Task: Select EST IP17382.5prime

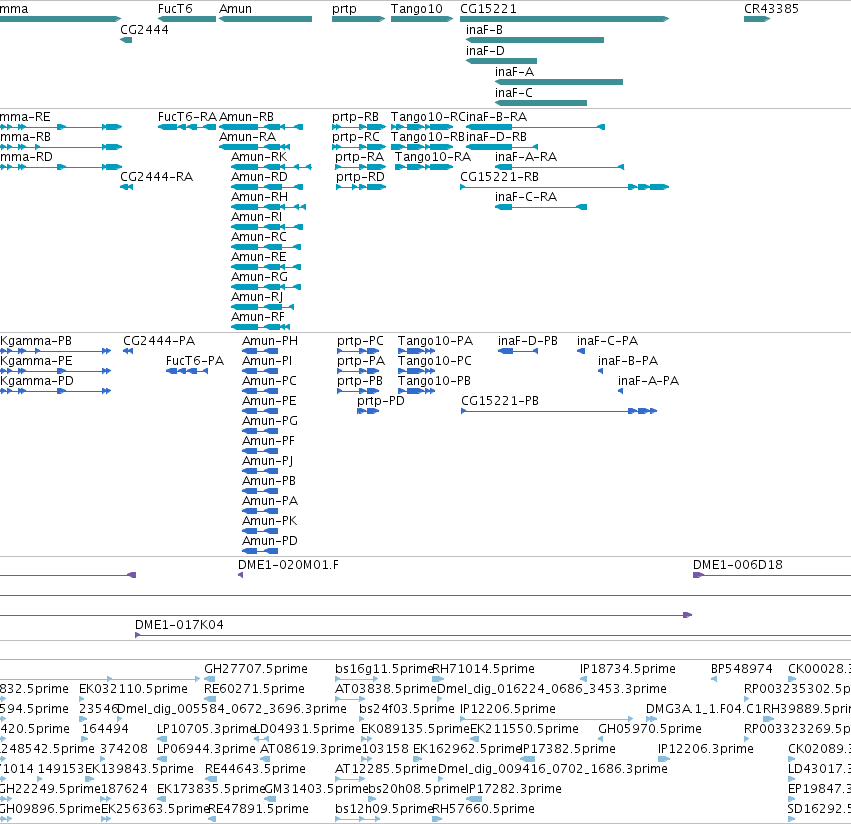Action: coord(528,758)
